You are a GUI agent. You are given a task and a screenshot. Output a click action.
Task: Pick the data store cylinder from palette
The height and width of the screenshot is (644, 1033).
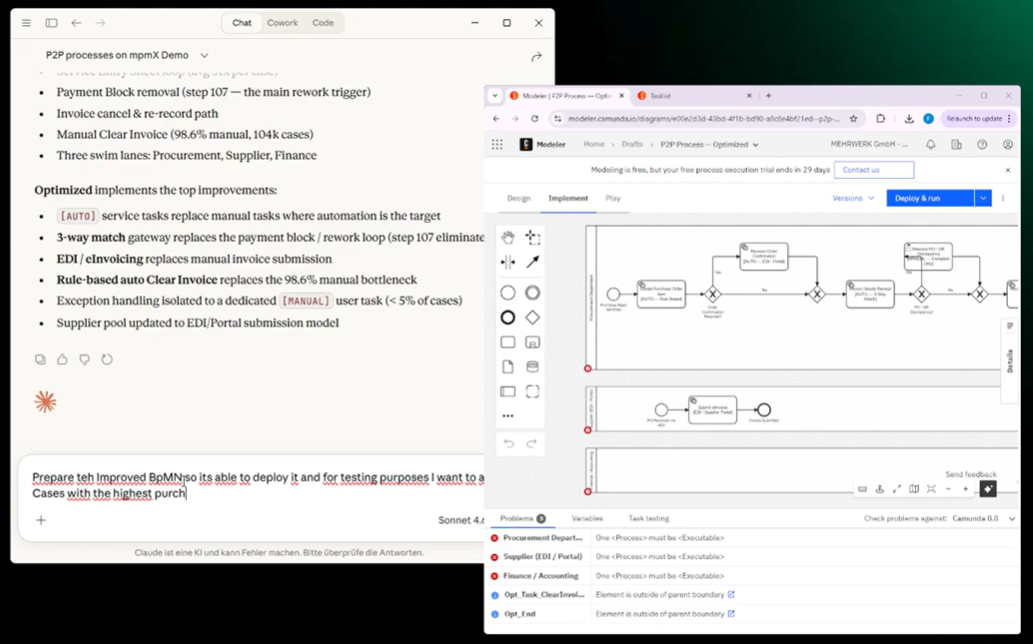pos(532,367)
